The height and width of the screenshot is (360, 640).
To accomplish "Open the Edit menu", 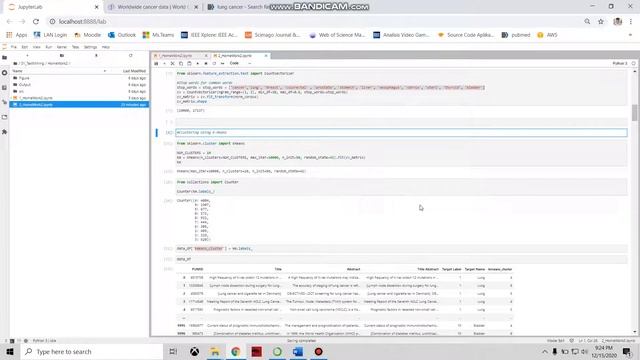I will click(x=24, y=47).
